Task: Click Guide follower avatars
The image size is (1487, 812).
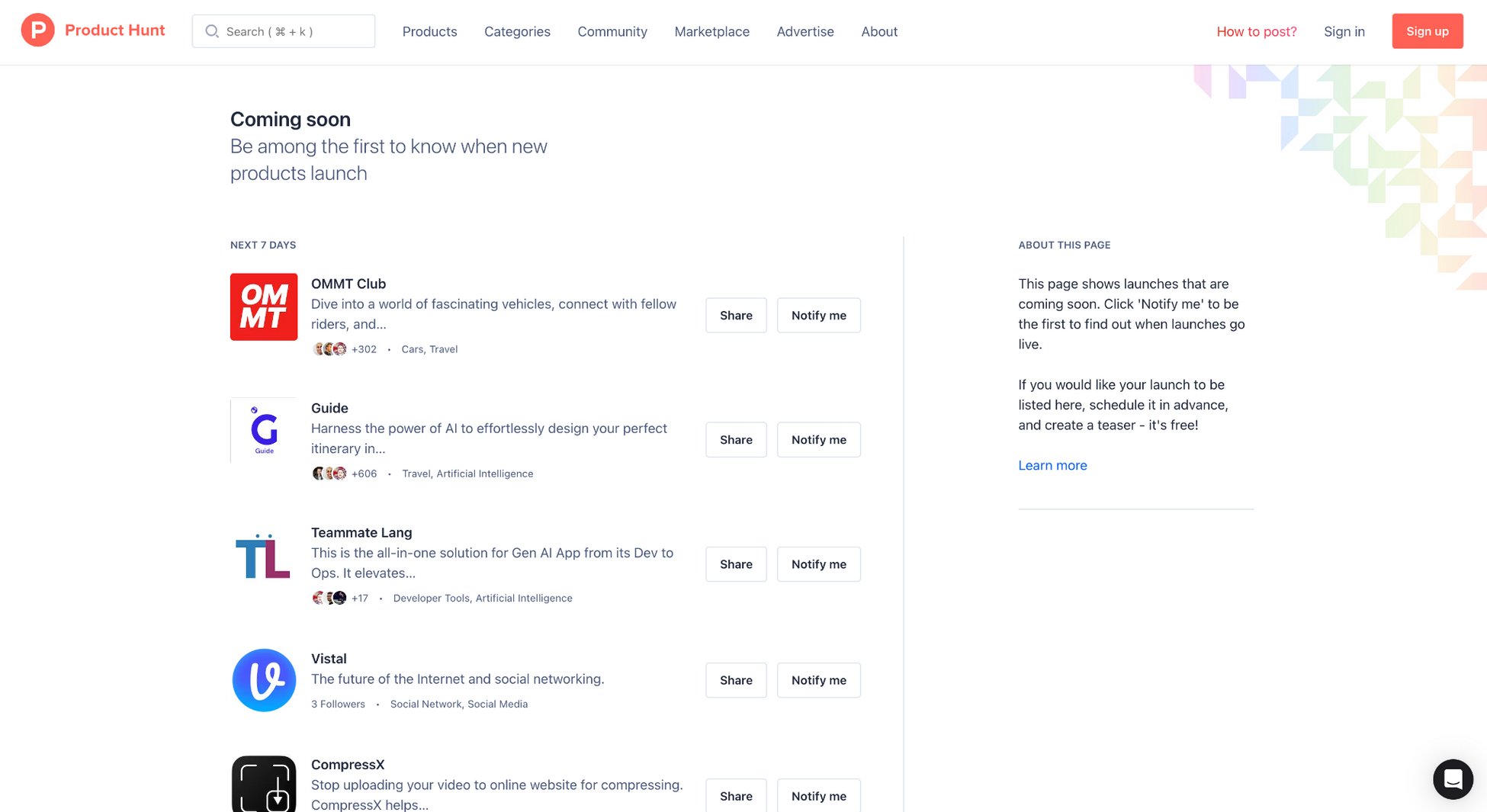Action: click(x=329, y=473)
